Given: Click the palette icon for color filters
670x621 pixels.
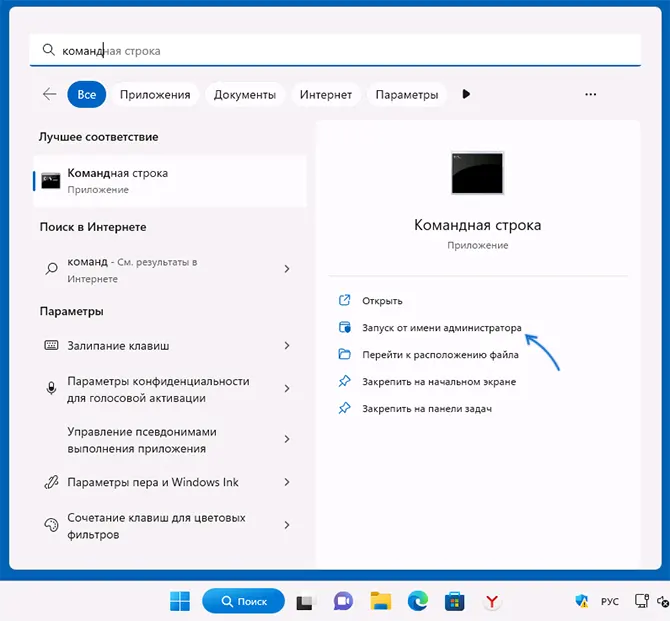Looking at the screenshot, I should click(x=51, y=525).
